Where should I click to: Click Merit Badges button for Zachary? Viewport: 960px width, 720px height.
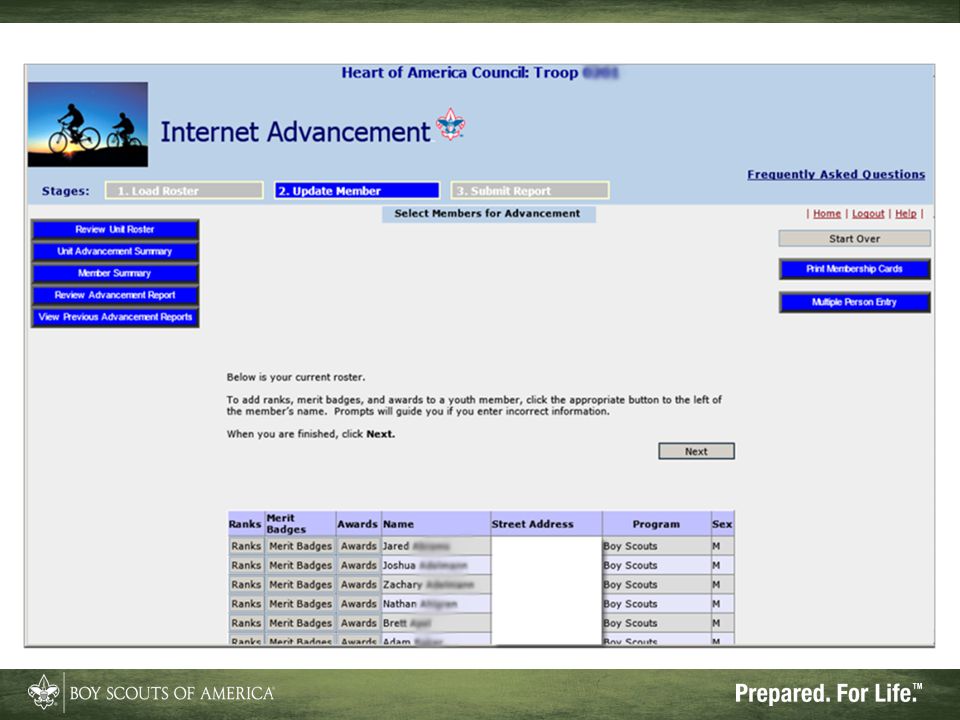(300, 585)
